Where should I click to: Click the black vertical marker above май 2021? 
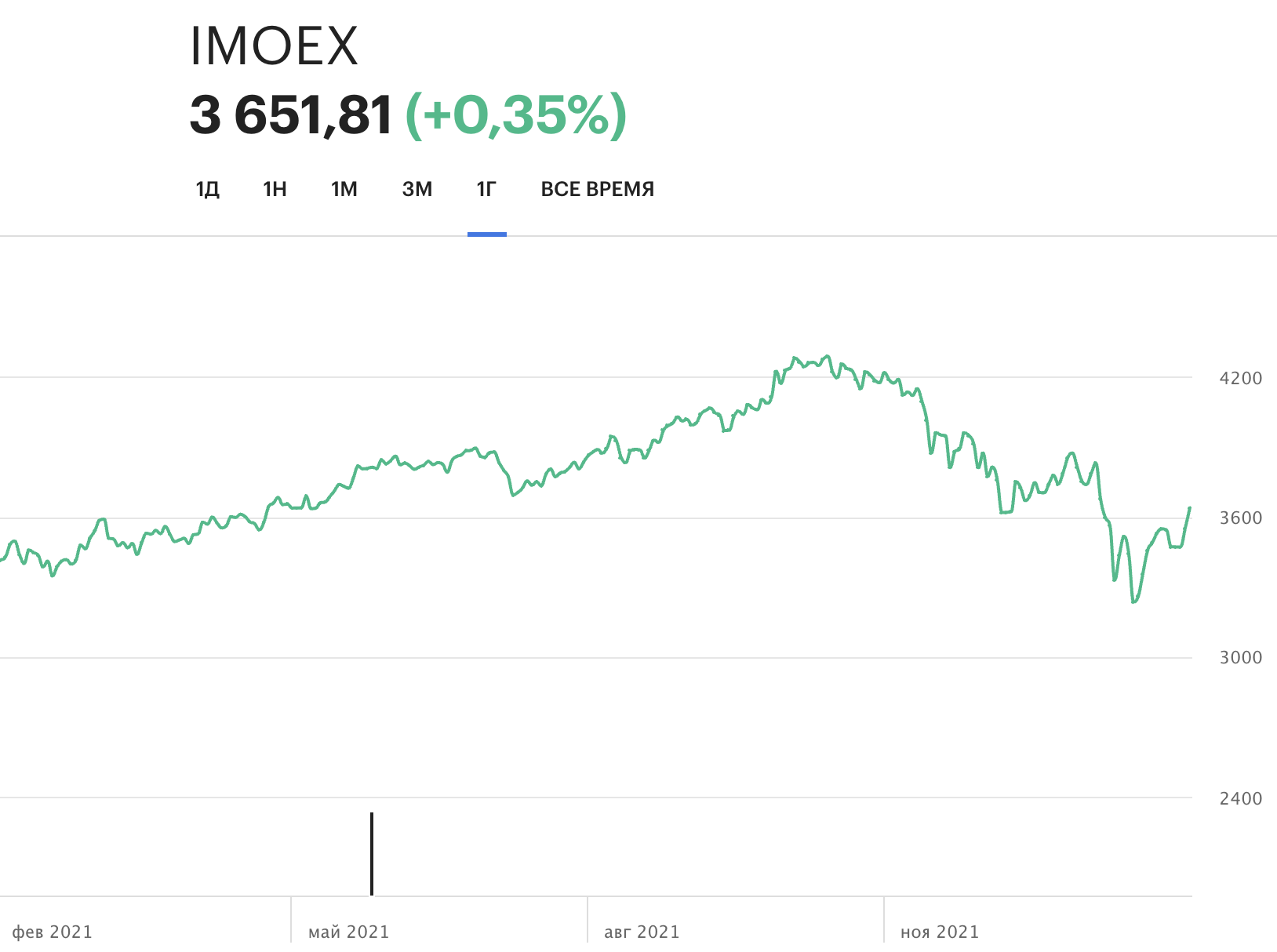372,853
